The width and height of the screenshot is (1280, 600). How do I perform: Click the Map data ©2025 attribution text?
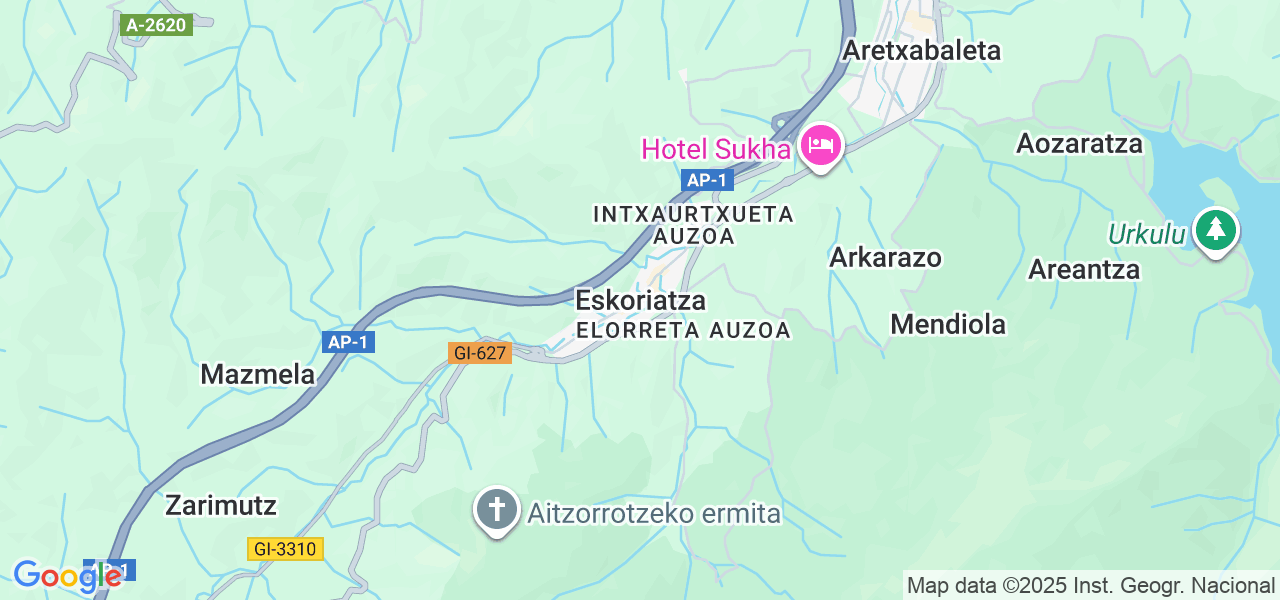pos(1091,585)
